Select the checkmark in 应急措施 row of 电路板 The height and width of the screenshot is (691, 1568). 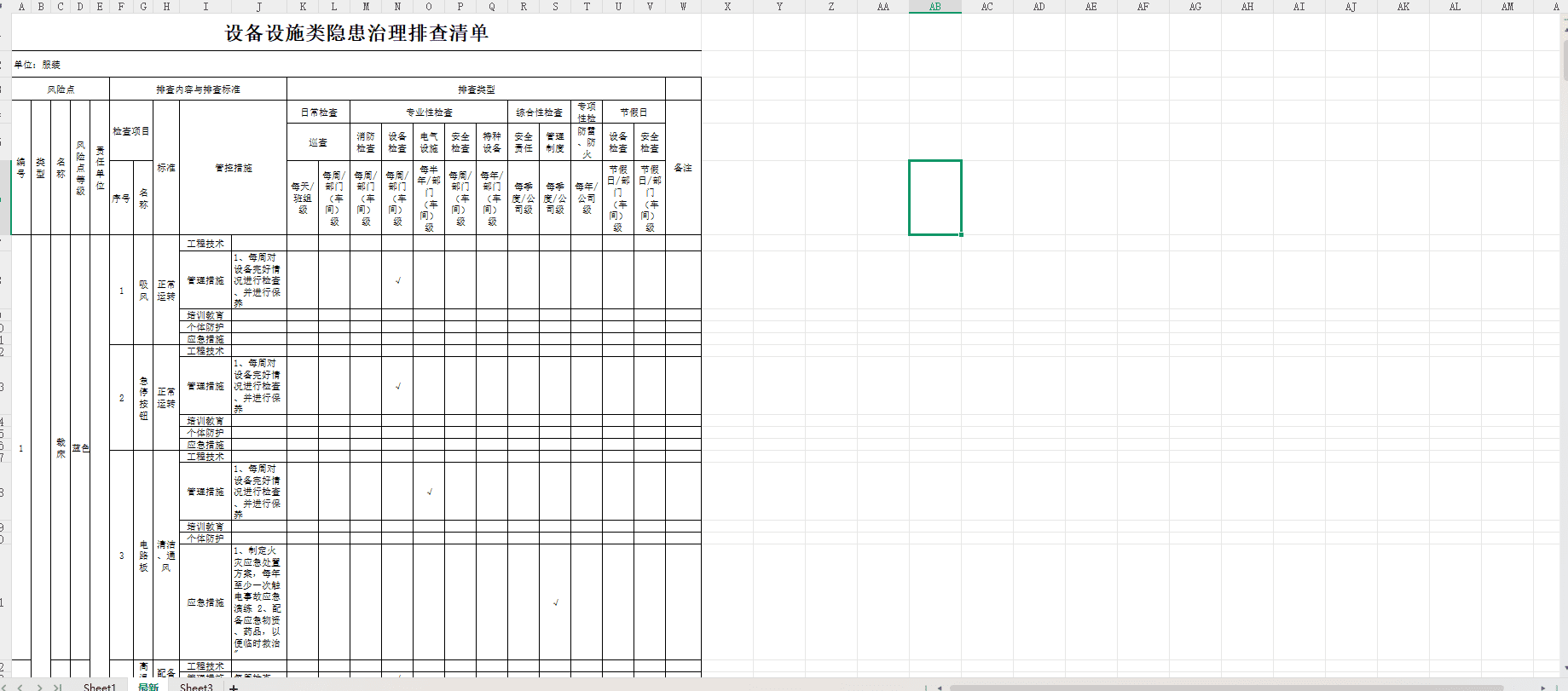point(555,602)
